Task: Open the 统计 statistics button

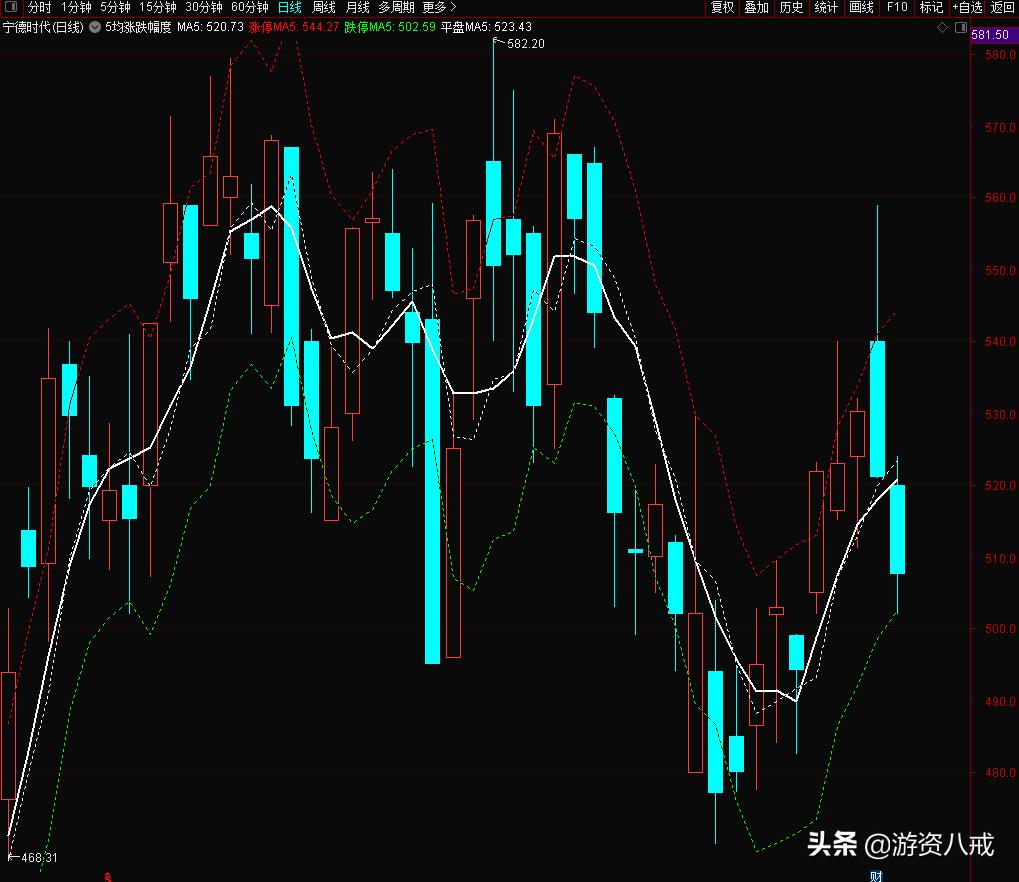Action: pos(826,7)
